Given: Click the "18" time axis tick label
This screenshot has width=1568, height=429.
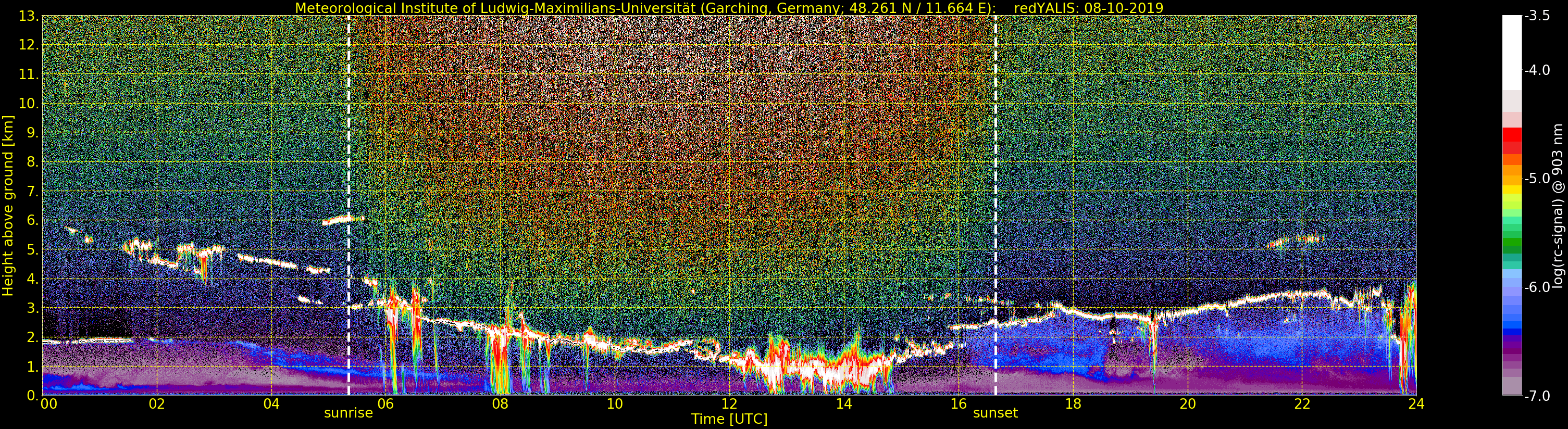Looking at the screenshot, I should tap(1073, 403).
